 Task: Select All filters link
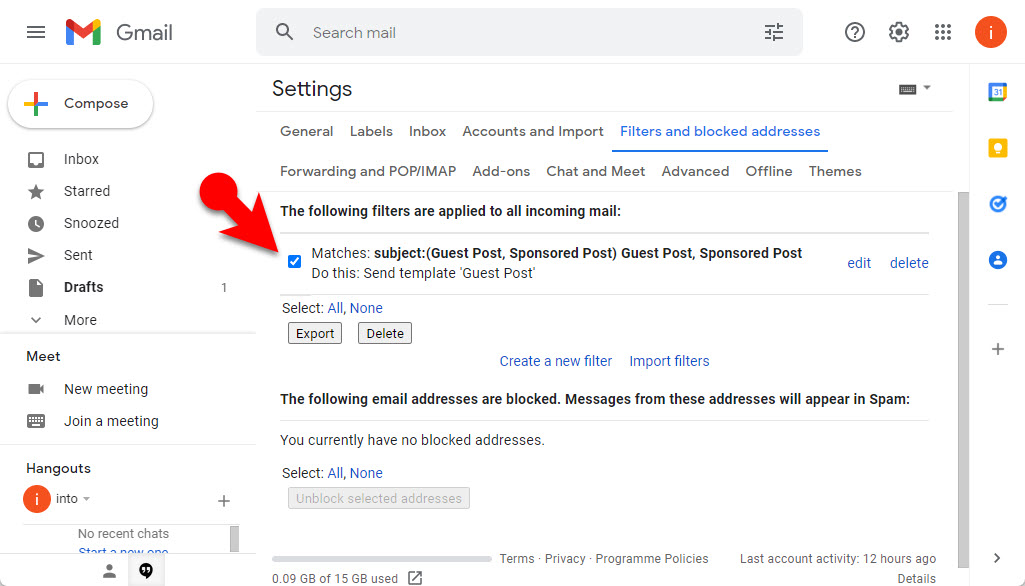(x=335, y=308)
